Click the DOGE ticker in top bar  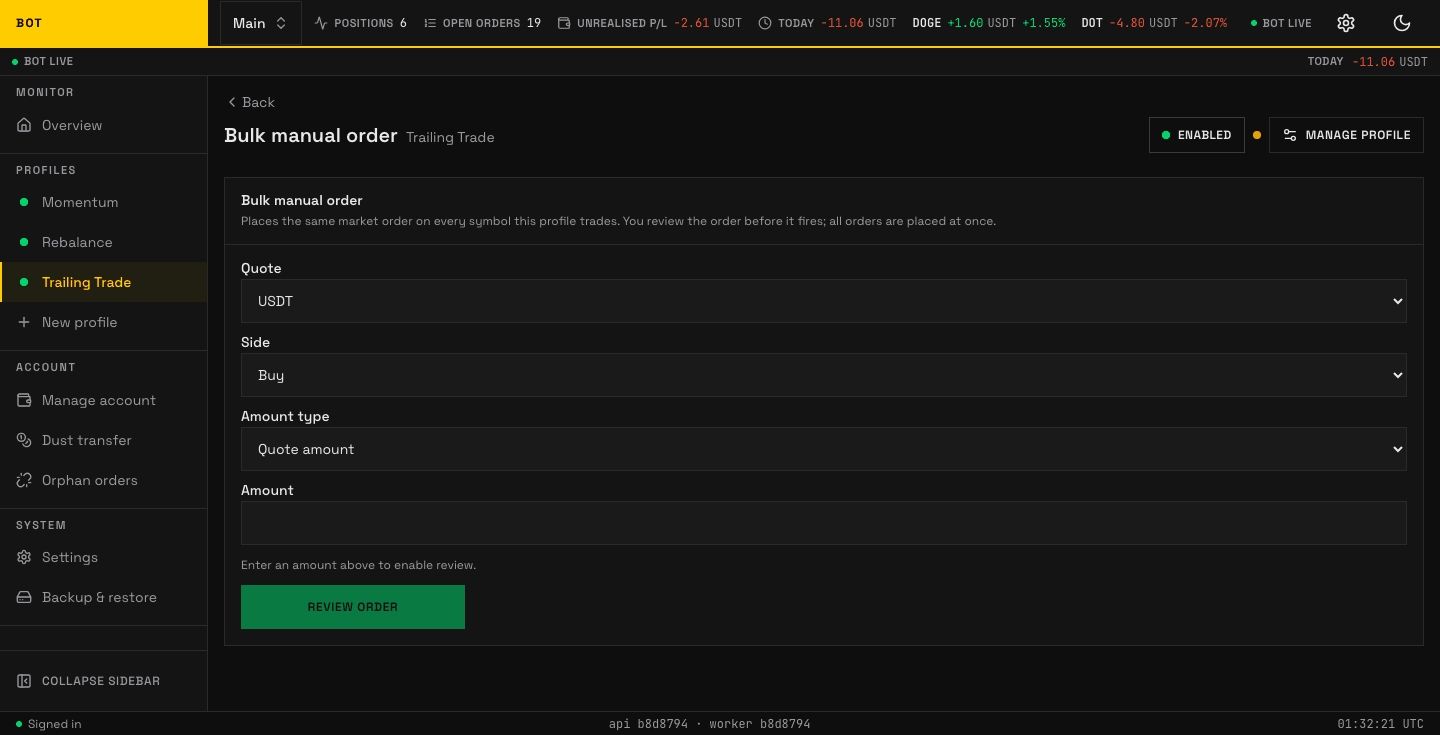[x=989, y=23]
